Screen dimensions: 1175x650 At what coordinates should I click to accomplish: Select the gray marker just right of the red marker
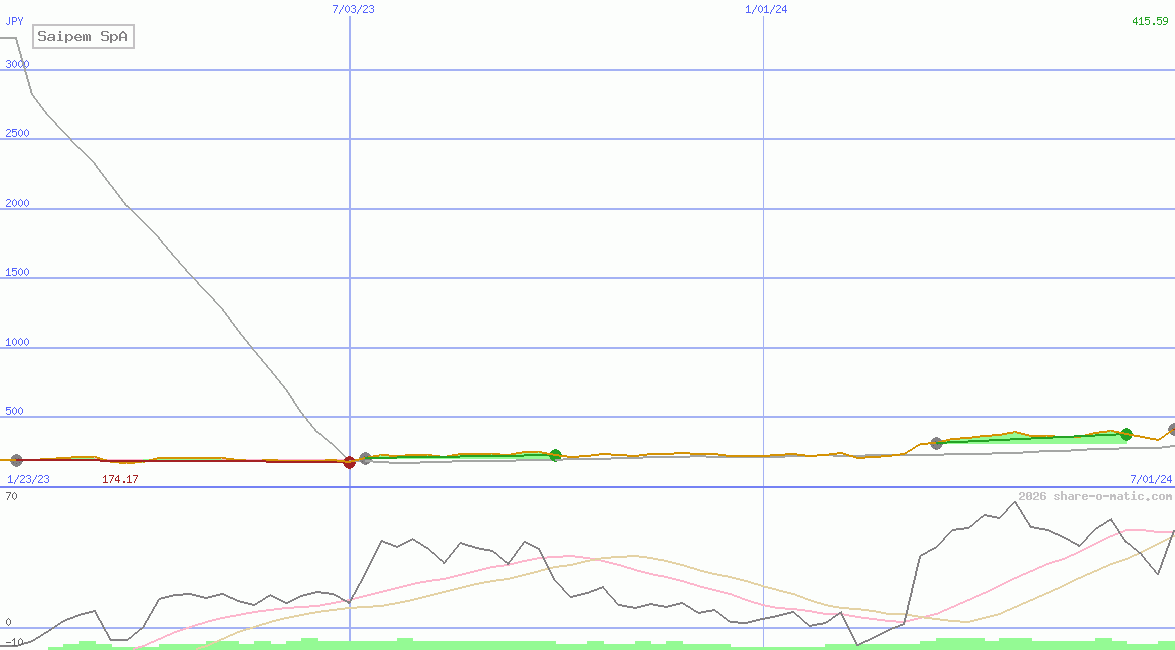(365, 458)
